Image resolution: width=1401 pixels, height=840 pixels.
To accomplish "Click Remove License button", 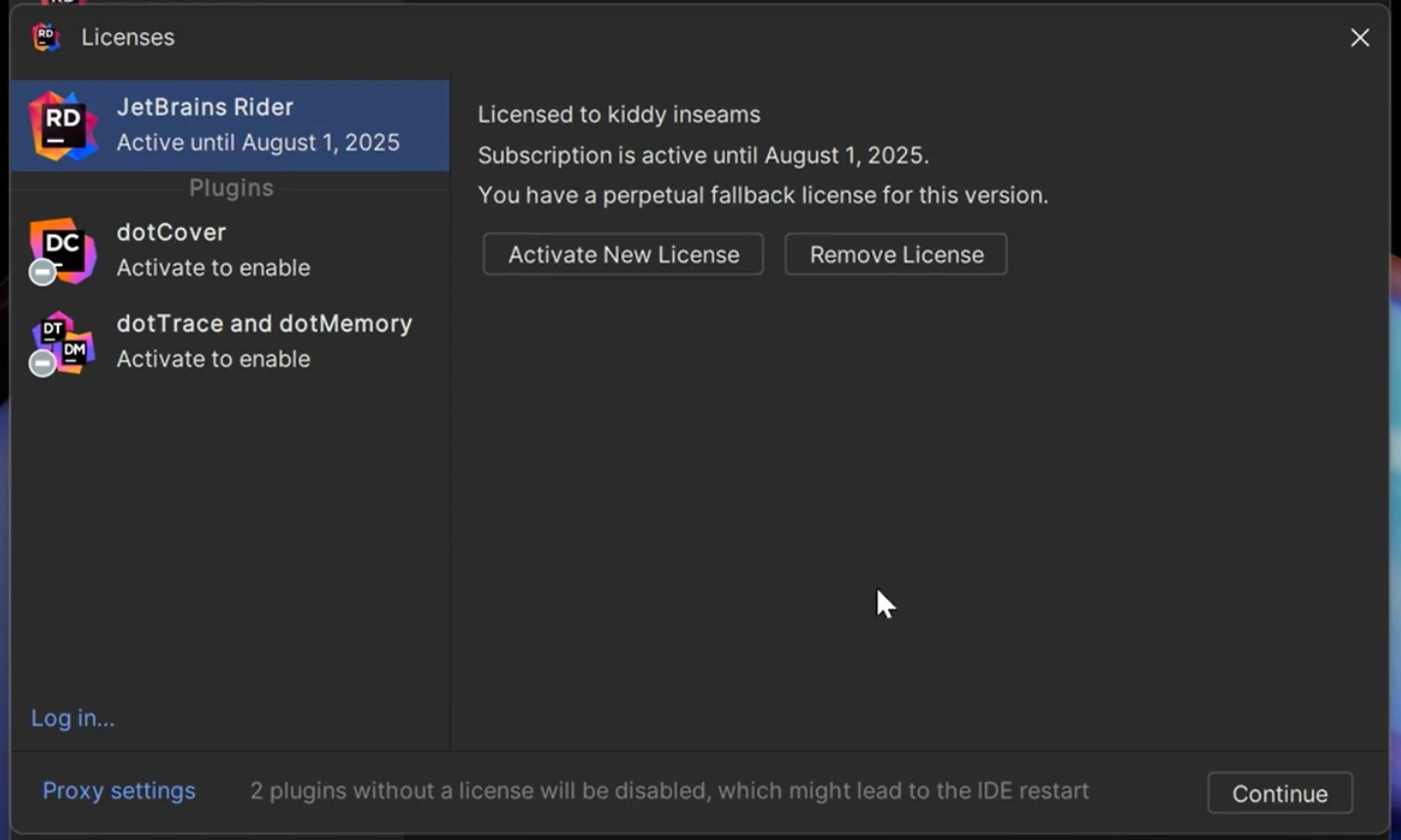I will [896, 254].
